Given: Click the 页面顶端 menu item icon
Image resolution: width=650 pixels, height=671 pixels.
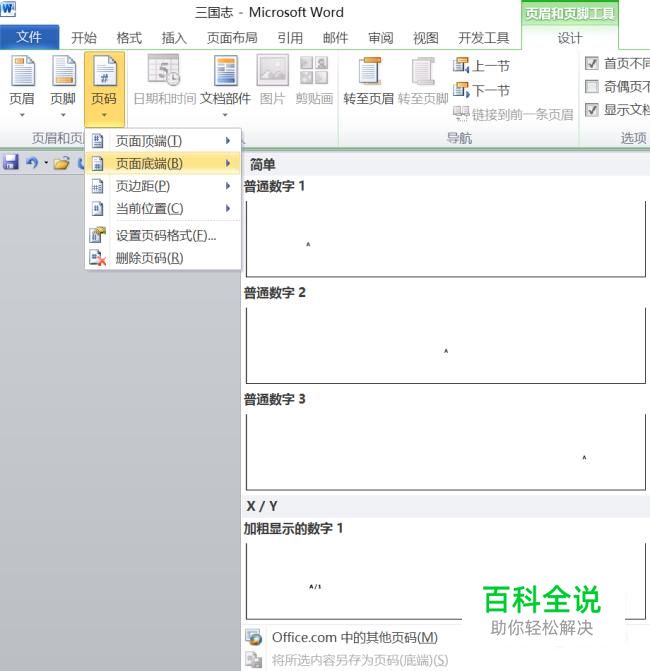Looking at the screenshot, I should (98, 141).
